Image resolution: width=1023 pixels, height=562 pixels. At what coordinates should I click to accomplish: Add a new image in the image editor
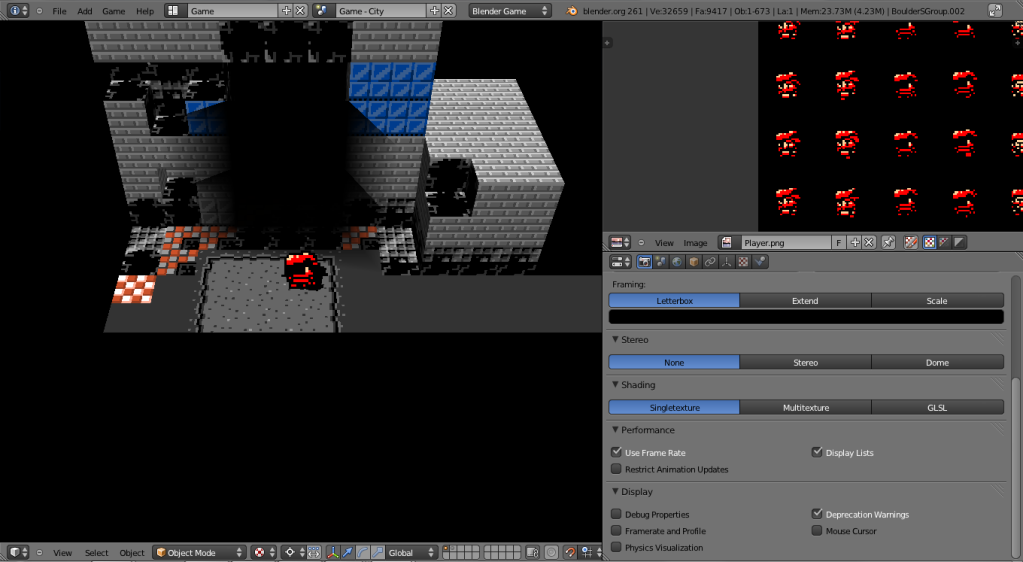point(855,242)
